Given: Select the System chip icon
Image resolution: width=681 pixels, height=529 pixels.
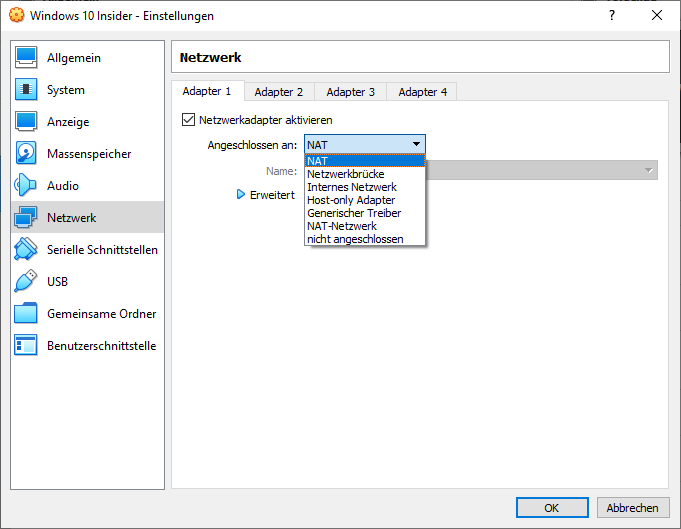Looking at the screenshot, I should coord(26,89).
